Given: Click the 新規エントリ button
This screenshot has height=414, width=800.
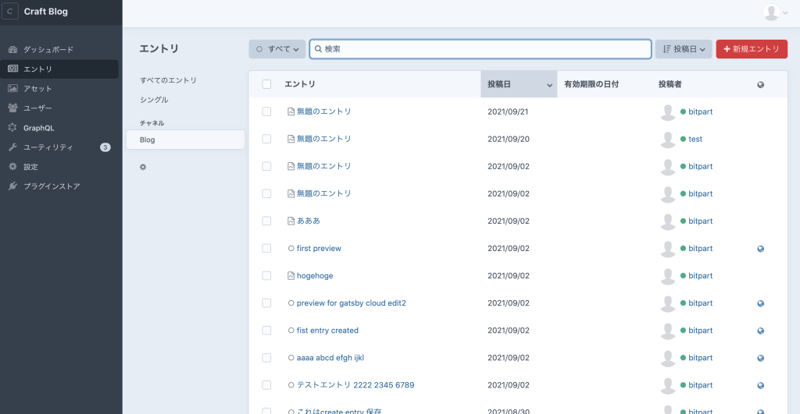Looking at the screenshot, I should pyautogui.click(x=751, y=49).
